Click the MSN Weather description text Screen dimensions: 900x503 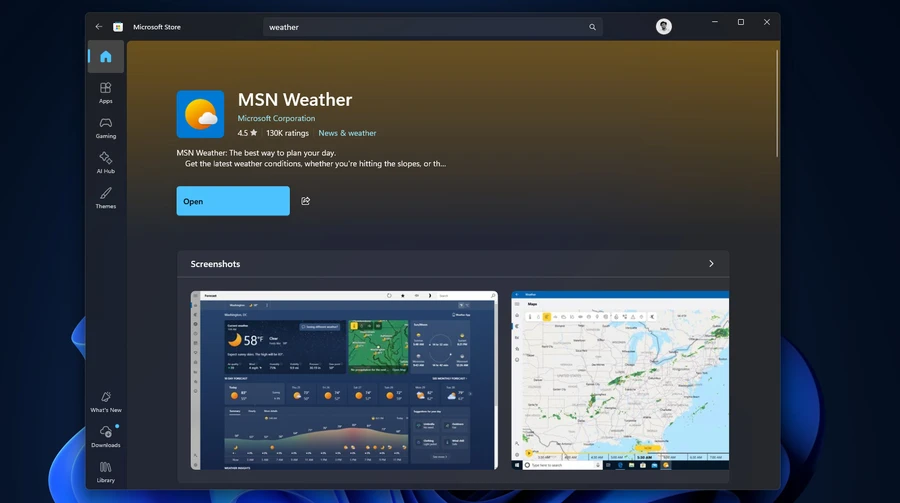tap(311, 158)
